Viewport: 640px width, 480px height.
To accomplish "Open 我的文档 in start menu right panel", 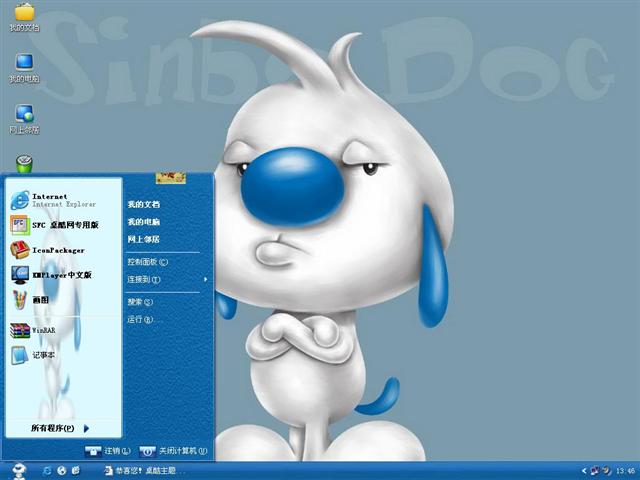I will 144,204.
